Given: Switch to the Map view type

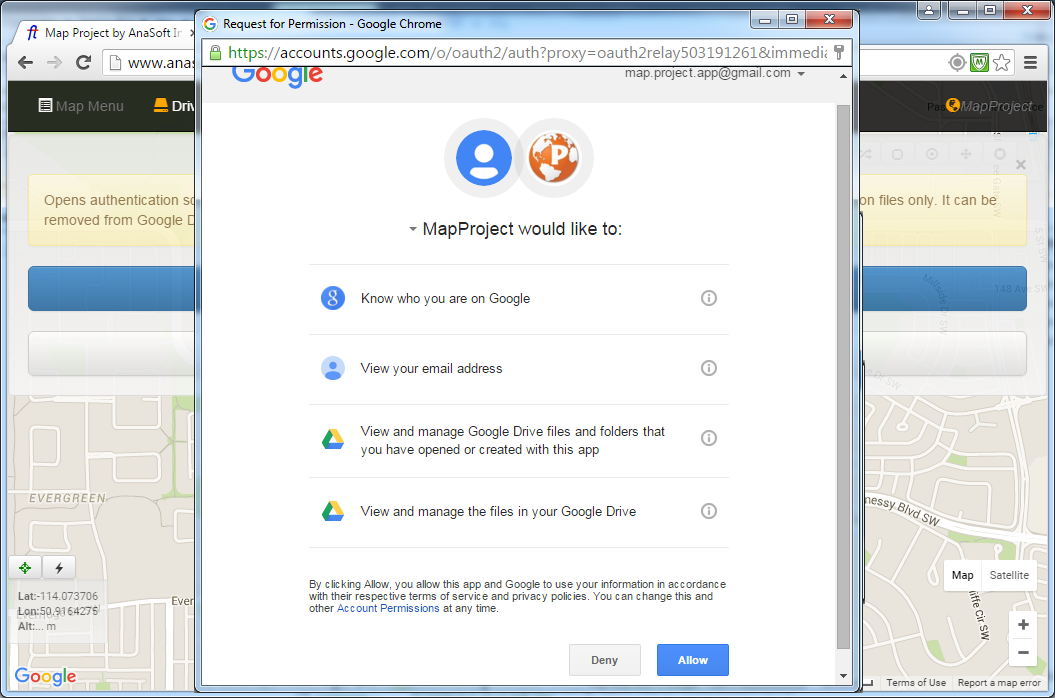Looking at the screenshot, I should [x=962, y=575].
